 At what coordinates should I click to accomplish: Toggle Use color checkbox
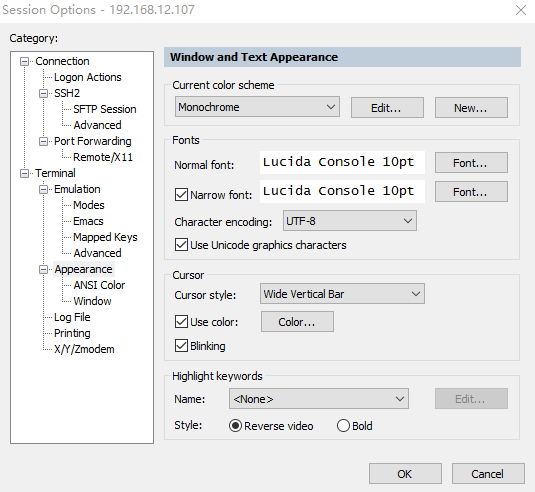pyautogui.click(x=181, y=322)
